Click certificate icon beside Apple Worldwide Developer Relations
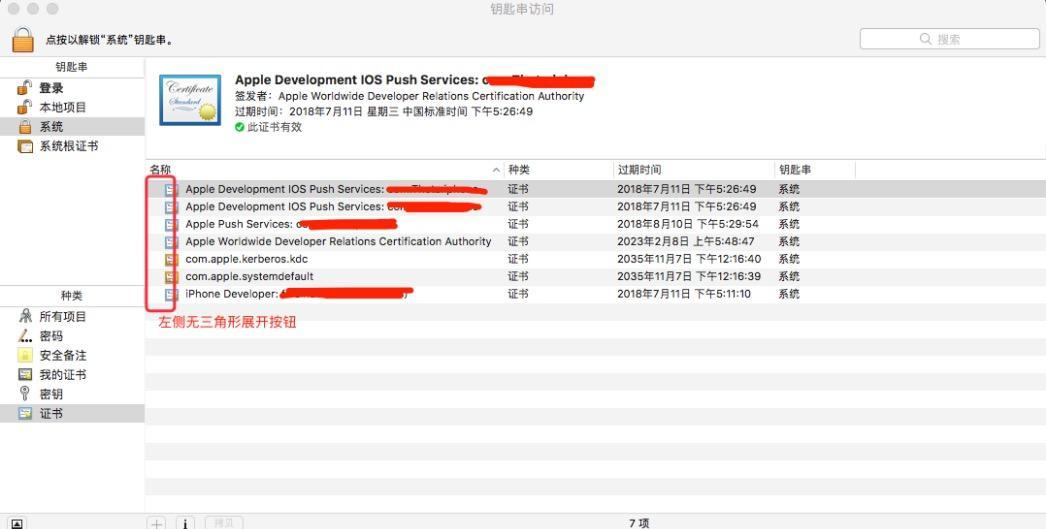 click(171, 241)
